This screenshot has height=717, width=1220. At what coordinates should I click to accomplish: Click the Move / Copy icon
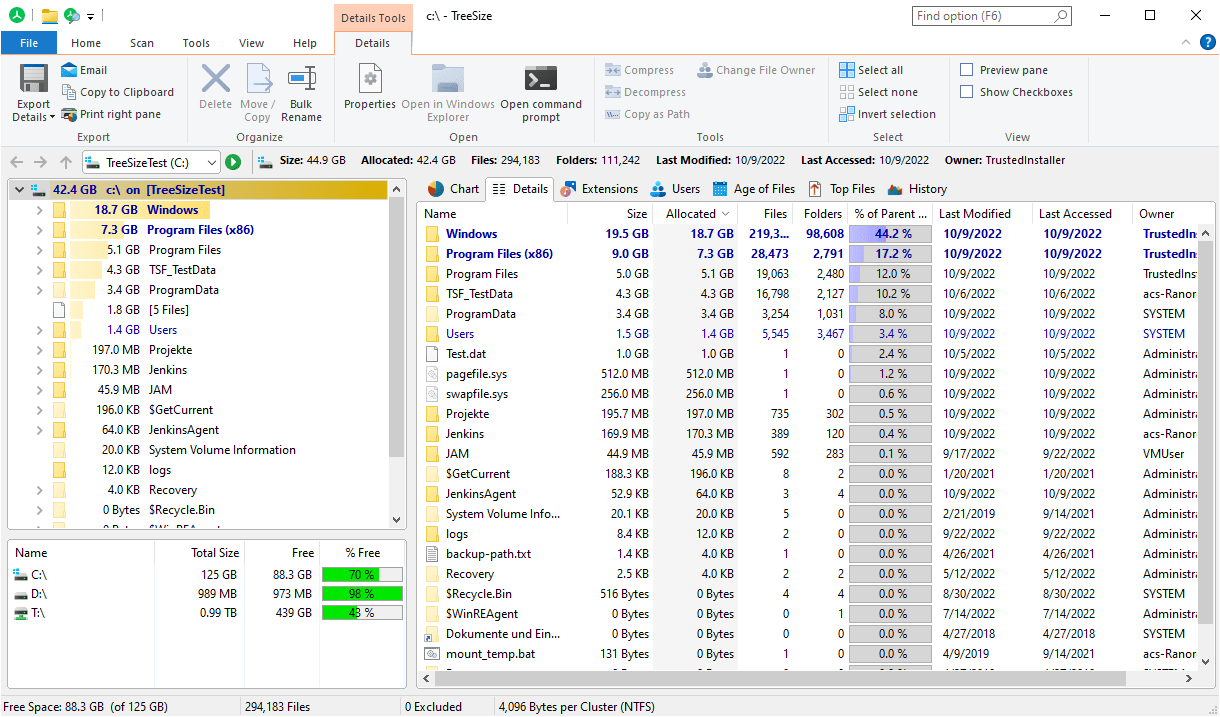coord(257,79)
